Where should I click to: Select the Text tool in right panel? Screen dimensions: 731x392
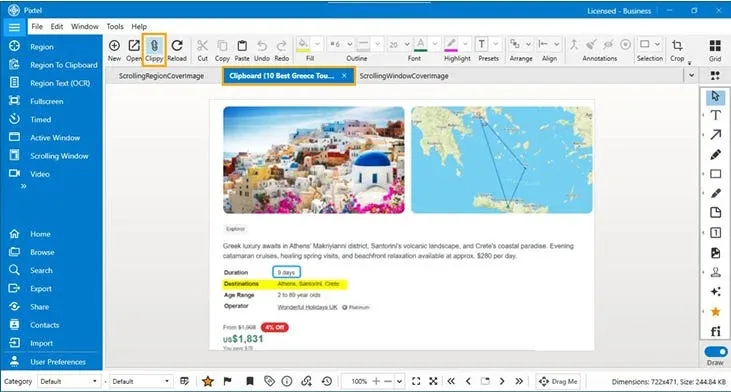point(715,115)
